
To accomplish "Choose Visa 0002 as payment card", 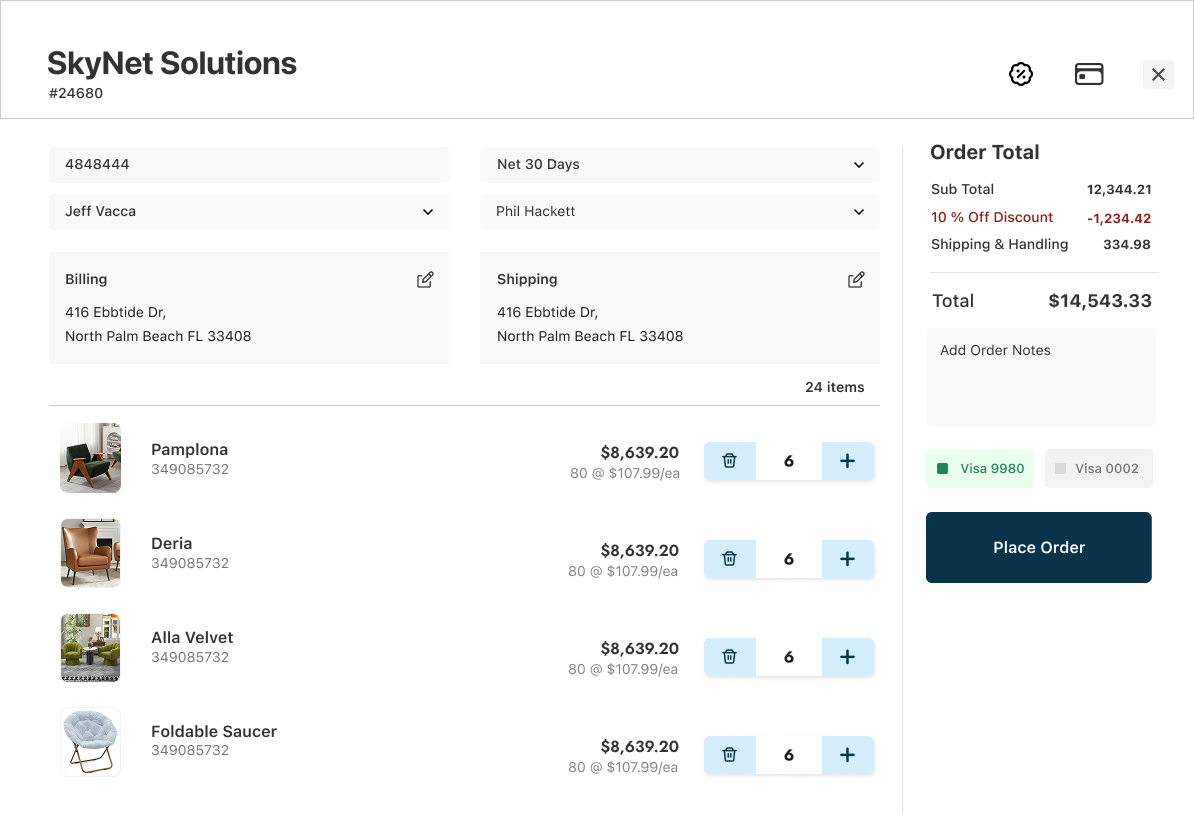I will 1098,468.
